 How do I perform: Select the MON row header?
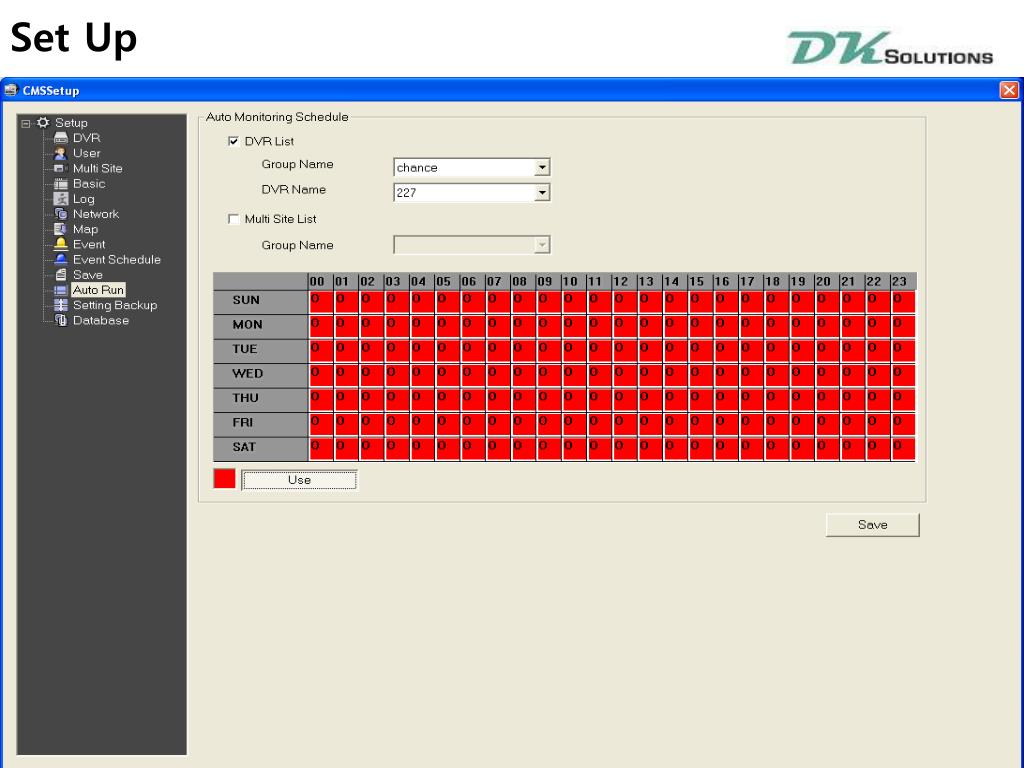[261, 325]
